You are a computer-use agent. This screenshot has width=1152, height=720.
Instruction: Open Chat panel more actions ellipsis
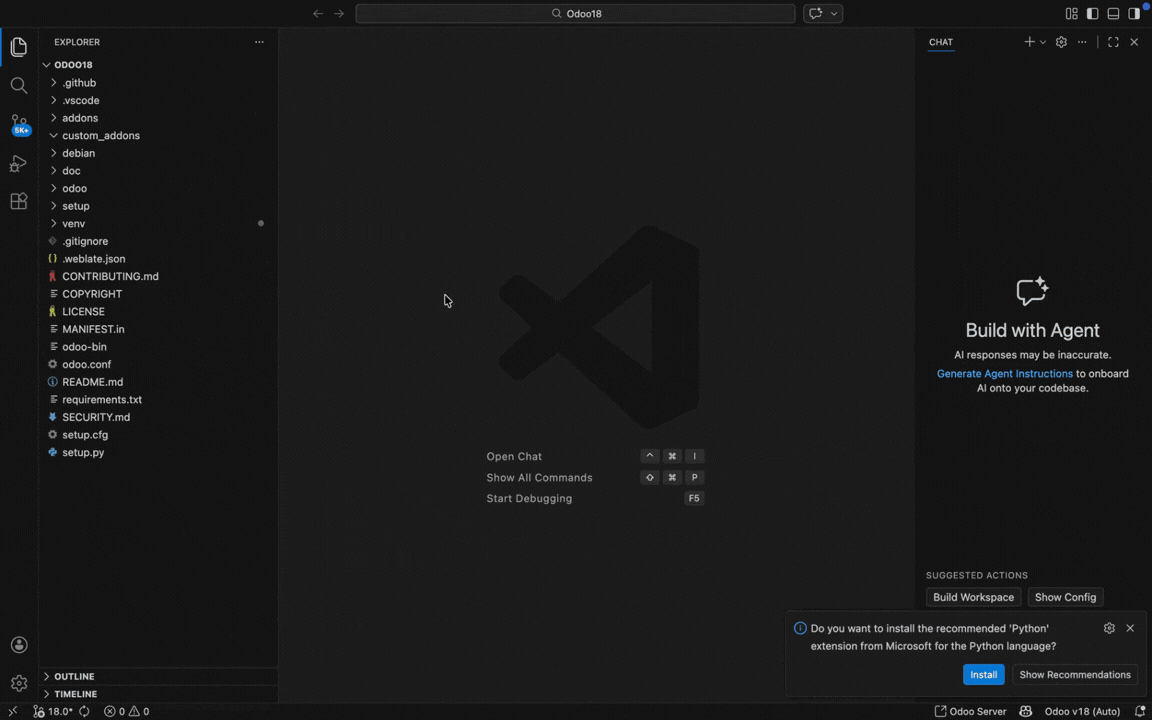click(x=1082, y=42)
